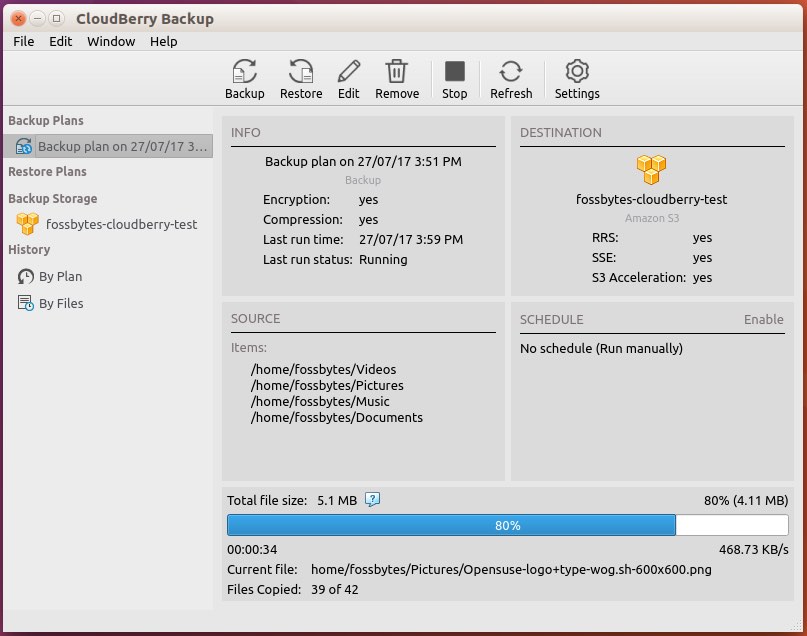Click Last run time '27/07/17 3:59 PM'
The image size is (807, 636).
[x=411, y=239]
